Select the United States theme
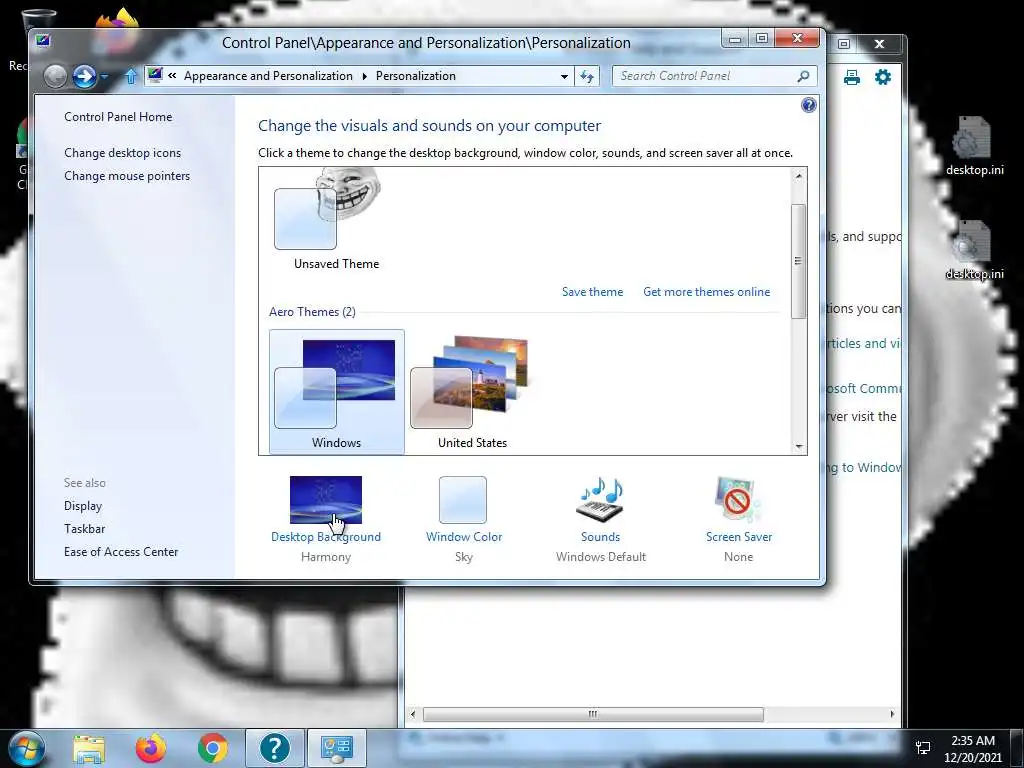 (x=472, y=391)
